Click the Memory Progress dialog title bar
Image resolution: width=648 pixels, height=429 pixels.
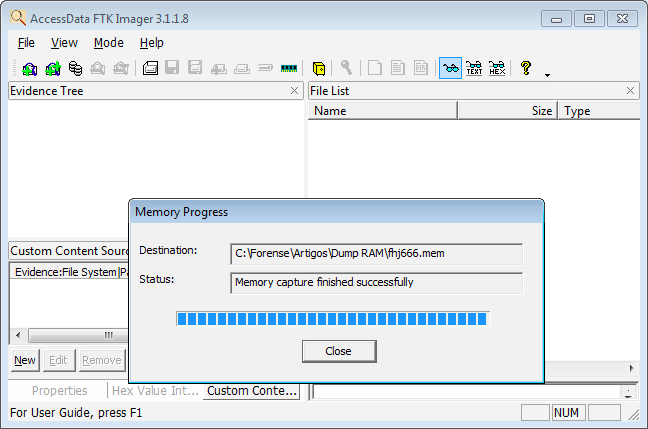point(336,212)
